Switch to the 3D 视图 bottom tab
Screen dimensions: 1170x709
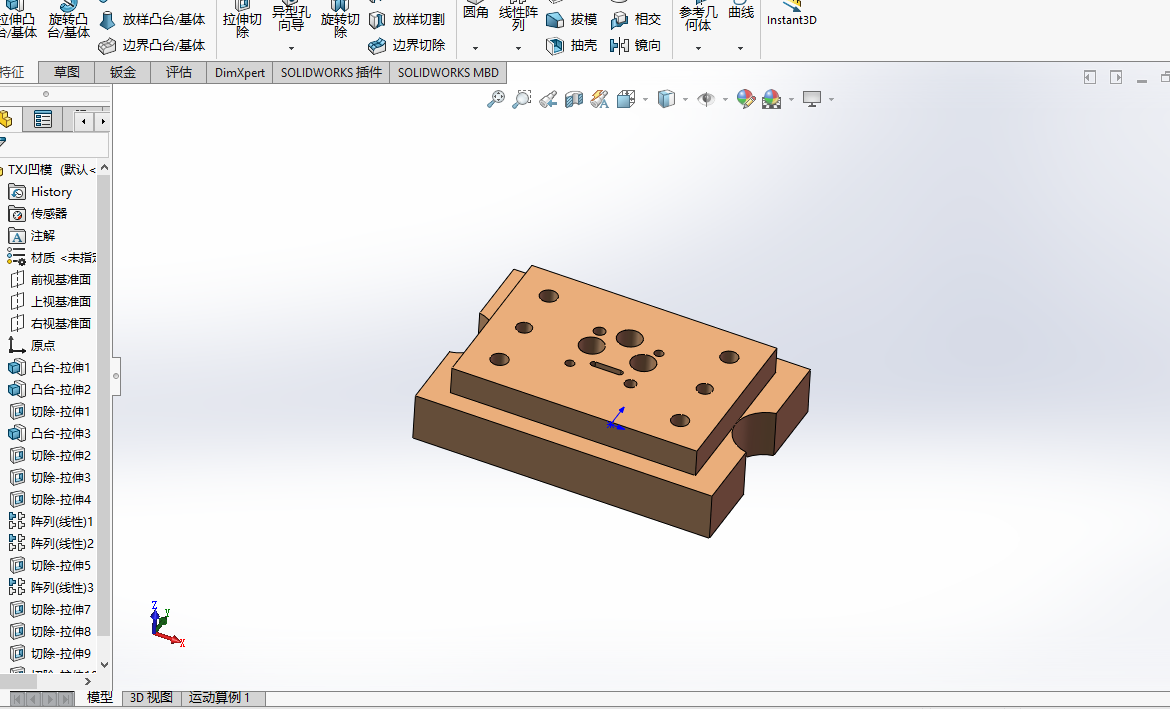coord(151,698)
